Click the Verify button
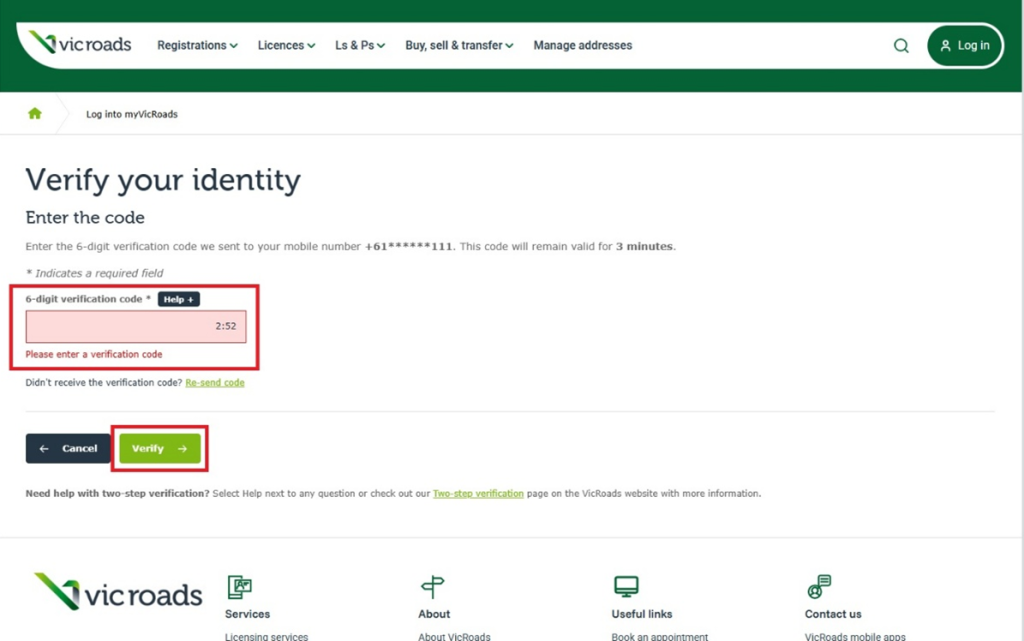 (x=160, y=448)
